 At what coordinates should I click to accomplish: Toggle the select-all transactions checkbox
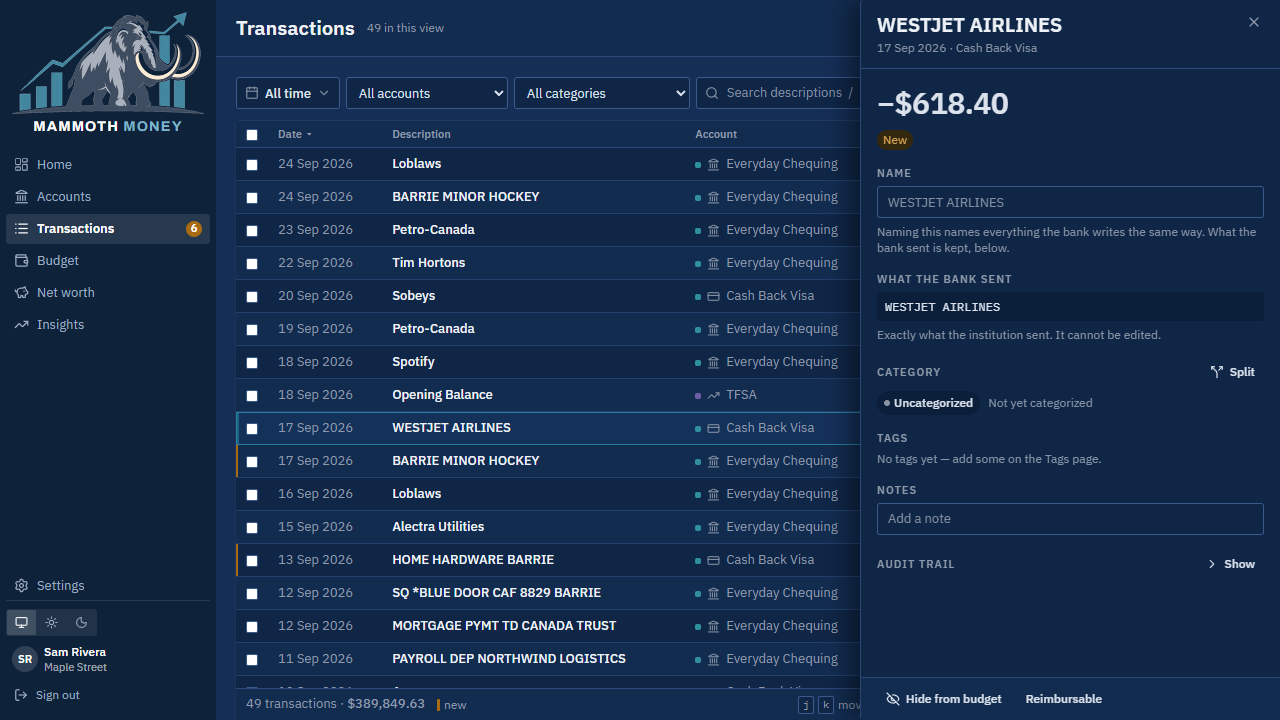pyautogui.click(x=252, y=135)
